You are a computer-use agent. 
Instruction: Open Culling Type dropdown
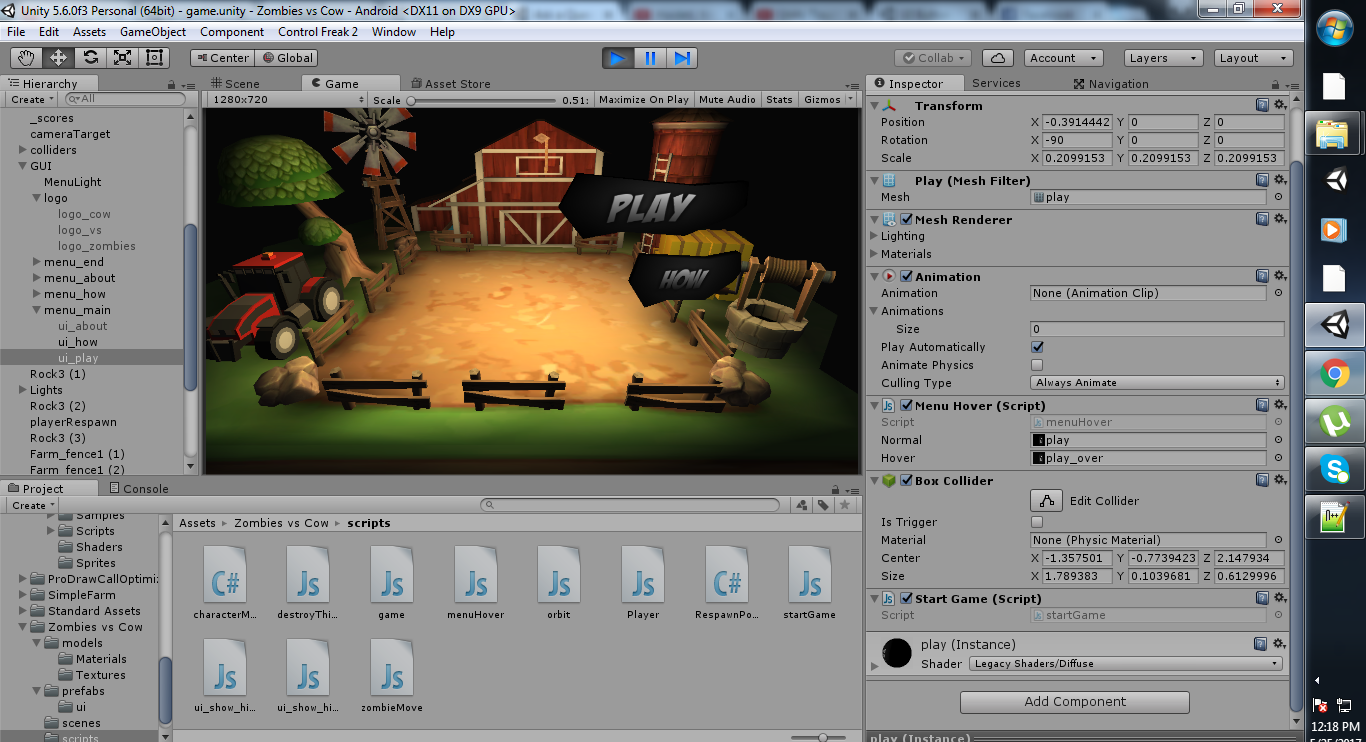[1157, 383]
